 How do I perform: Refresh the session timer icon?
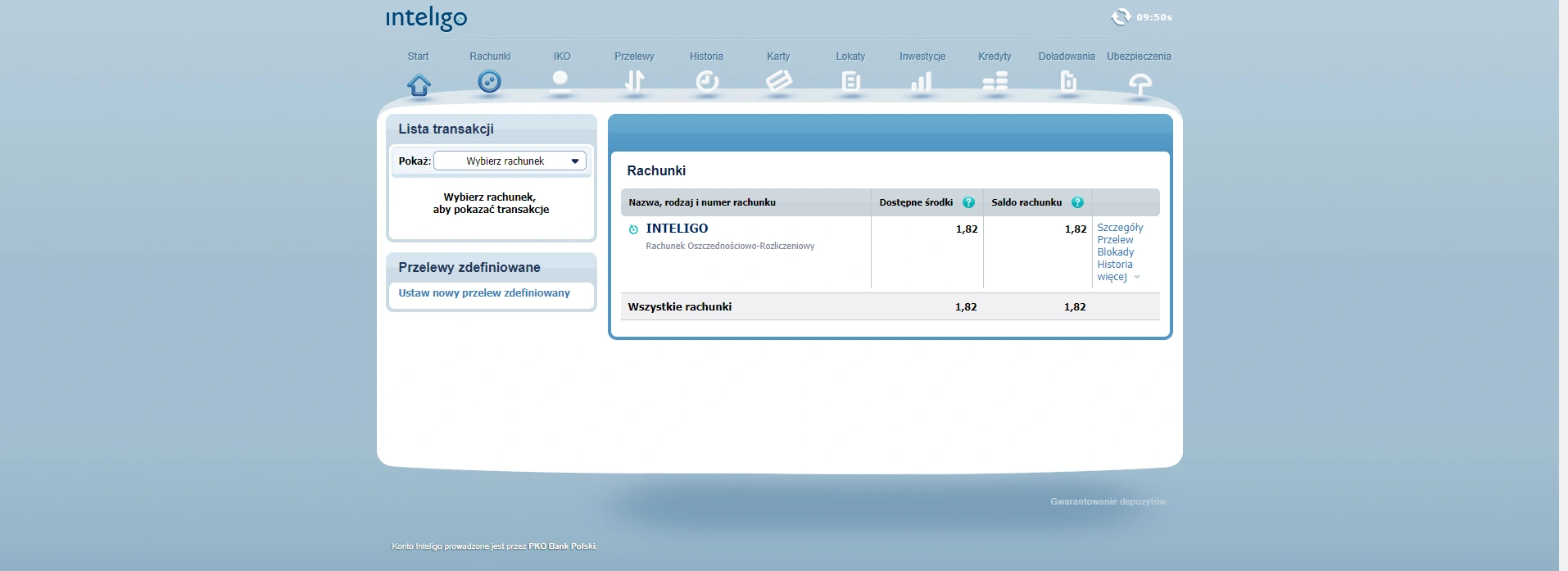point(1121,17)
